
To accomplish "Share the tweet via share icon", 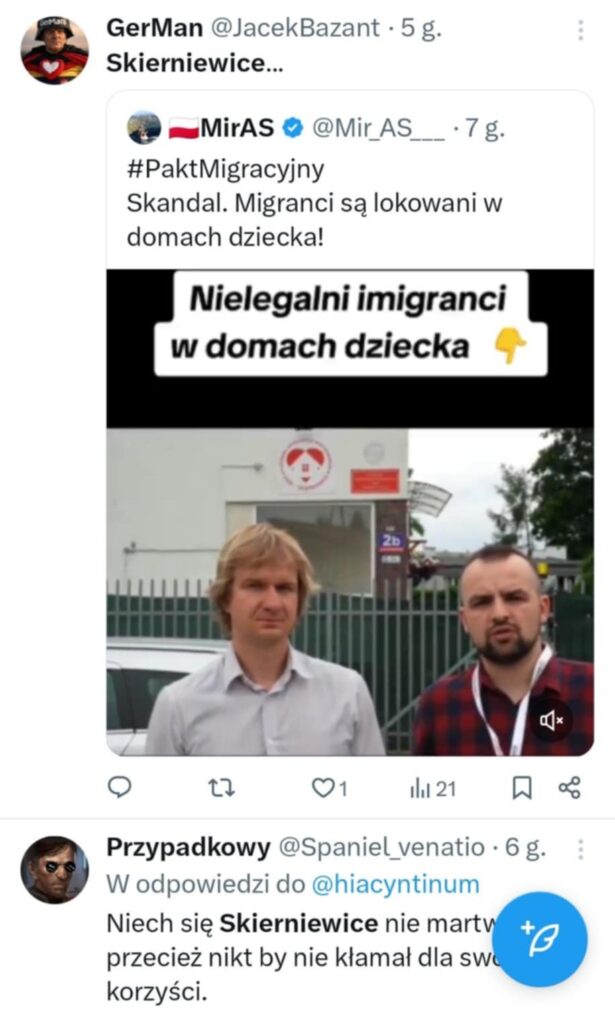I will [x=569, y=788].
